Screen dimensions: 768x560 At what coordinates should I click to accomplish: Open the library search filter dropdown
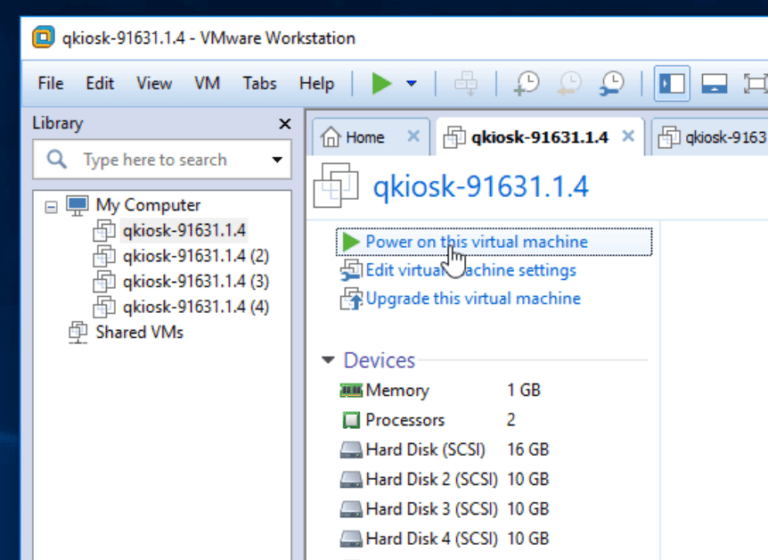click(x=277, y=160)
